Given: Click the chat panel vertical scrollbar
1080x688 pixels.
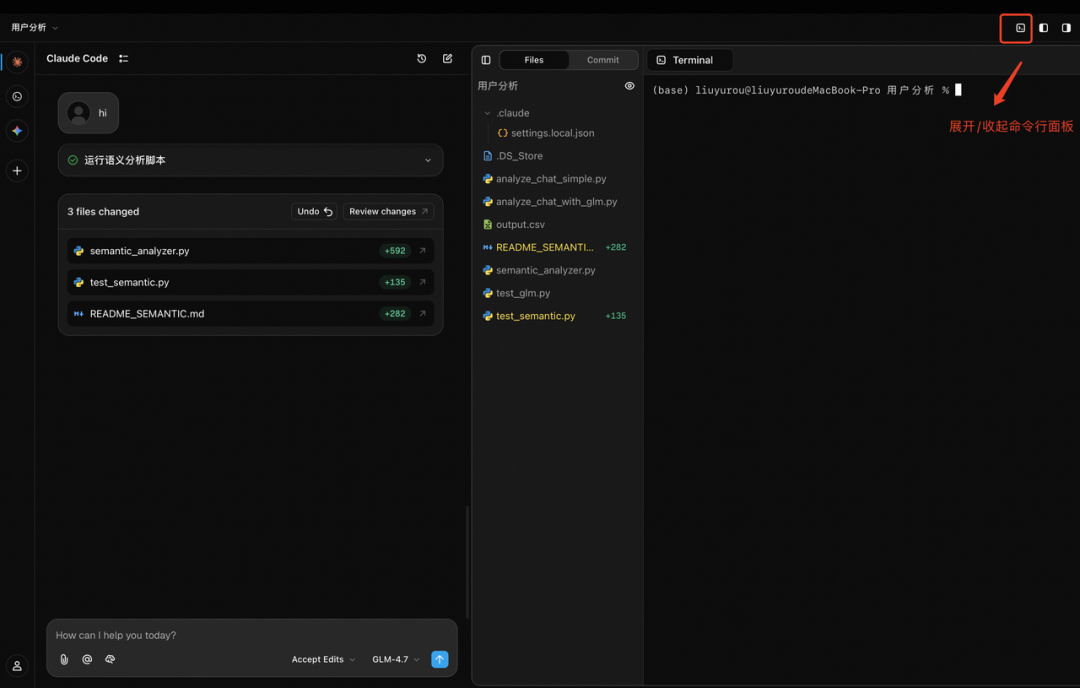Looking at the screenshot, I should click(467, 563).
